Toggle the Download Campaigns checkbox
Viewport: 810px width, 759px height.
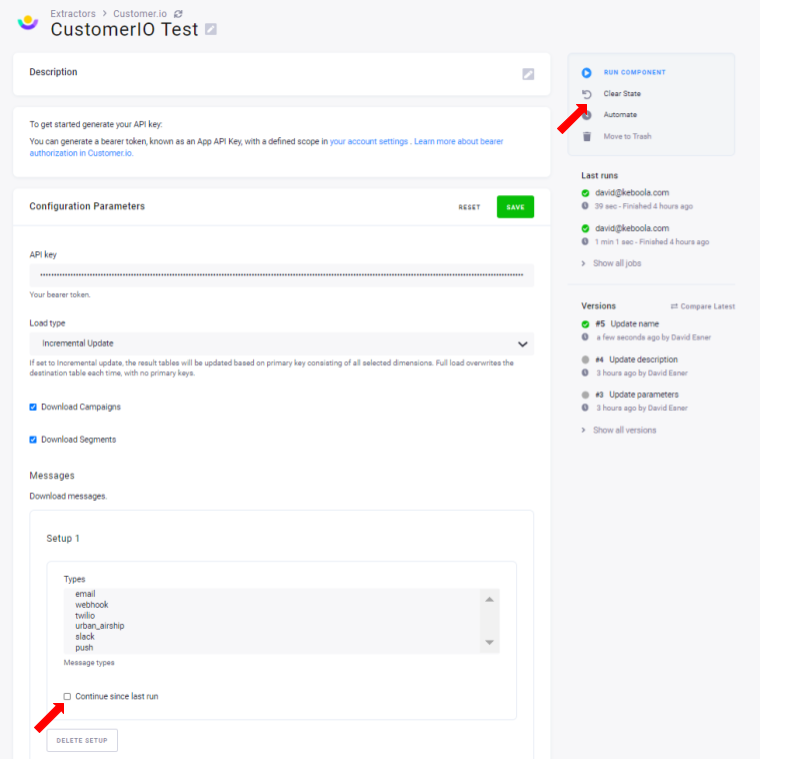point(33,407)
